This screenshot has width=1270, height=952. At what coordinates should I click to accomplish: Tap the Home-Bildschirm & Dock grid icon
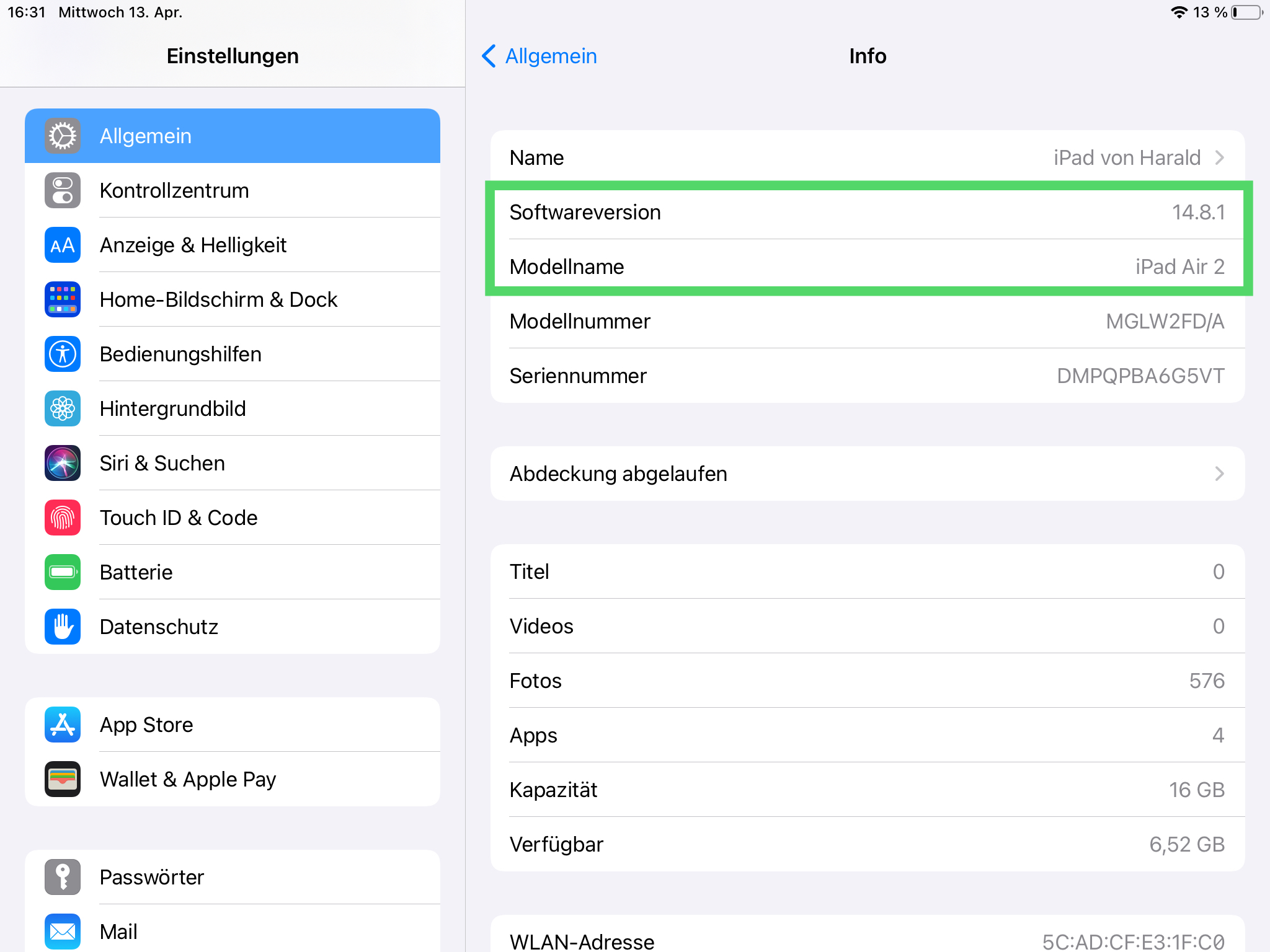coord(63,299)
